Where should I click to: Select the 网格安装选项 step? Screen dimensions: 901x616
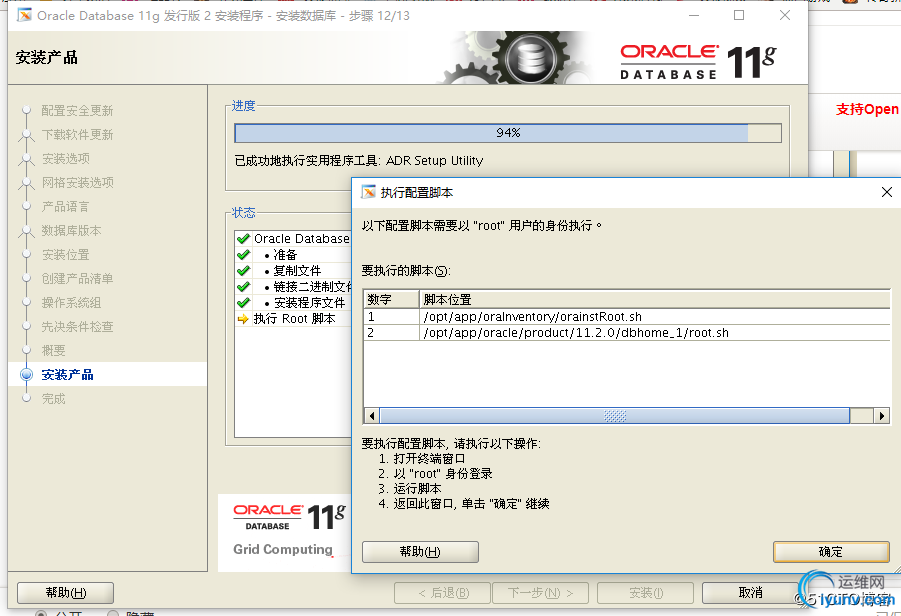(78, 183)
